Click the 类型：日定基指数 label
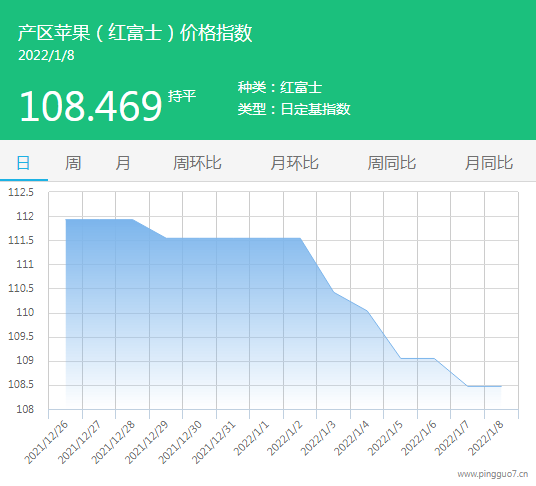The image size is (536, 486). [x=294, y=109]
